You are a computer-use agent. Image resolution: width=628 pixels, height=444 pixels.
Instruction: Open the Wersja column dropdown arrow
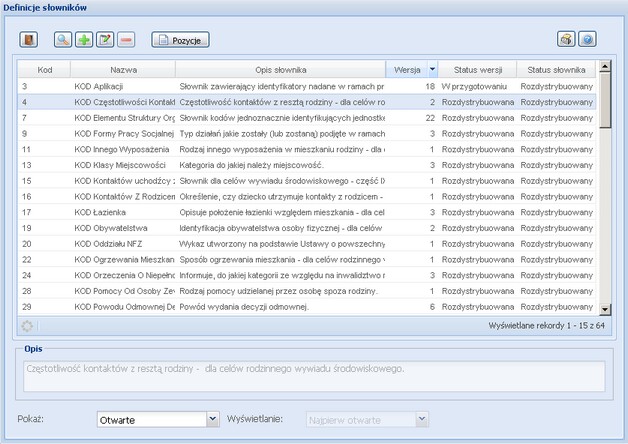(432, 70)
